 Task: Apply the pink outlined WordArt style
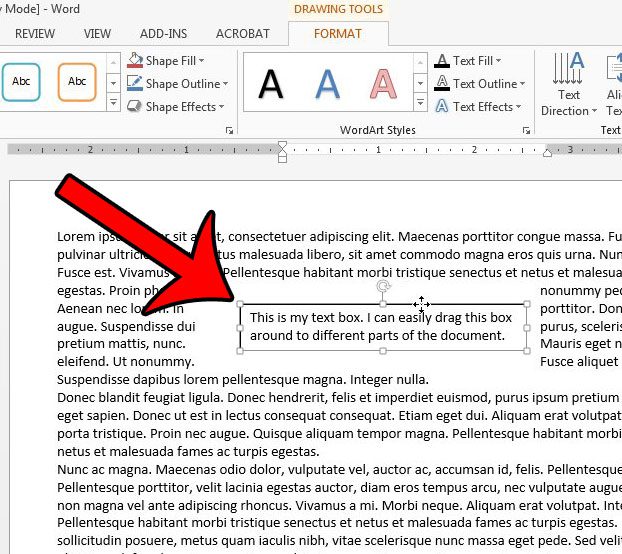point(383,84)
